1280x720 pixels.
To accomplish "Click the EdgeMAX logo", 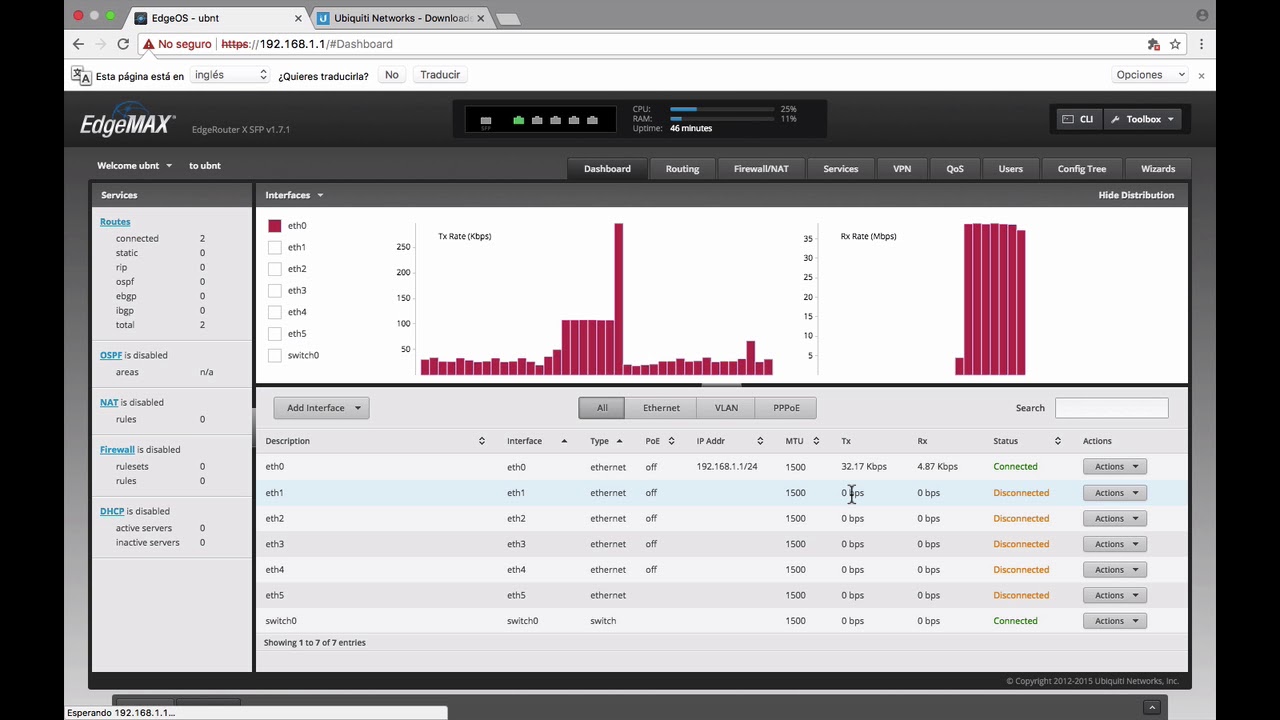I will (127, 120).
